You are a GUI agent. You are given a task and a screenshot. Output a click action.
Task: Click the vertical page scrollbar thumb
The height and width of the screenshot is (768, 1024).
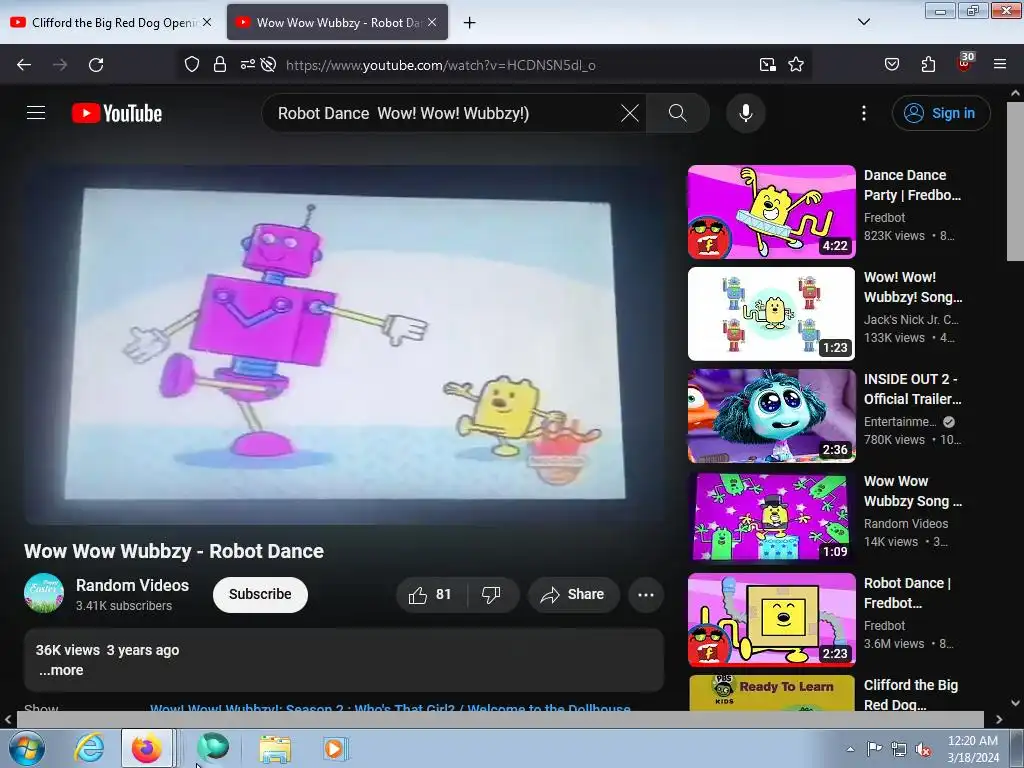coord(1016,182)
